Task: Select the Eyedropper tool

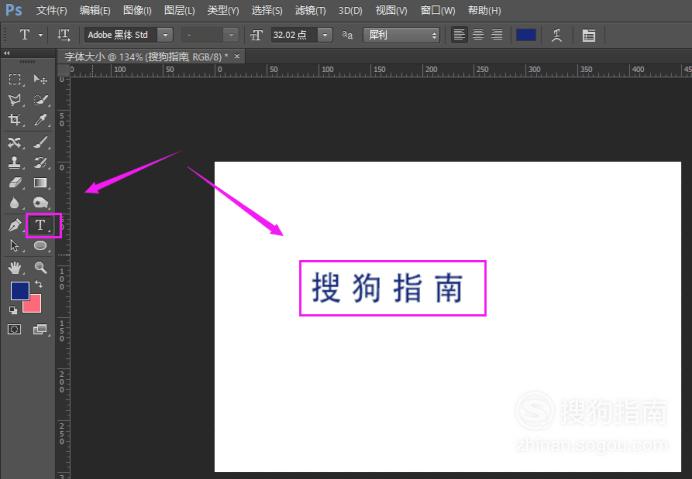Action: [40, 120]
